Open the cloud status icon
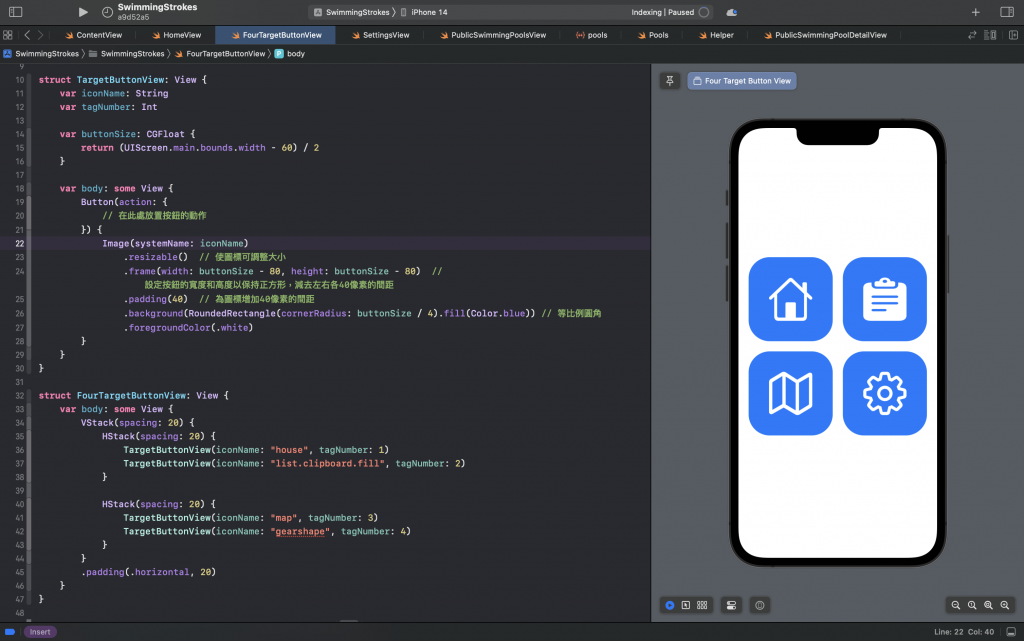 731,12
